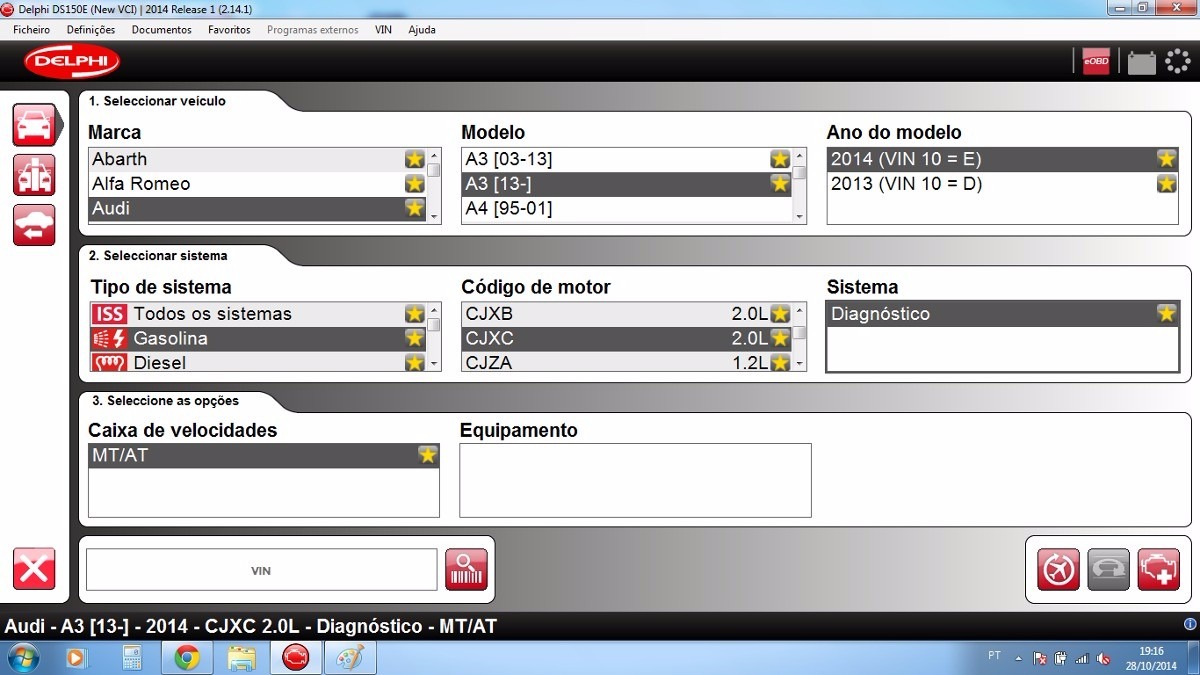This screenshot has height=675, width=1200.
Task: Click the eOBD icon in header
Action: point(1096,62)
